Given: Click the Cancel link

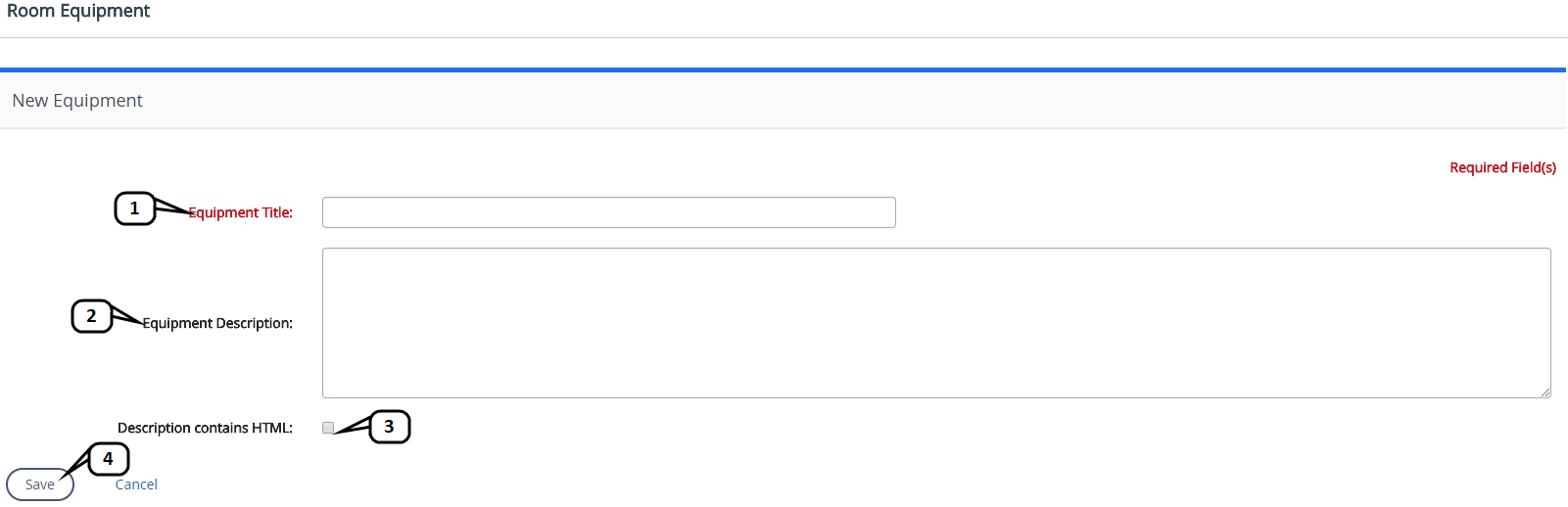Looking at the screenshot, I should pyautogui.click(x=136, y=484).
